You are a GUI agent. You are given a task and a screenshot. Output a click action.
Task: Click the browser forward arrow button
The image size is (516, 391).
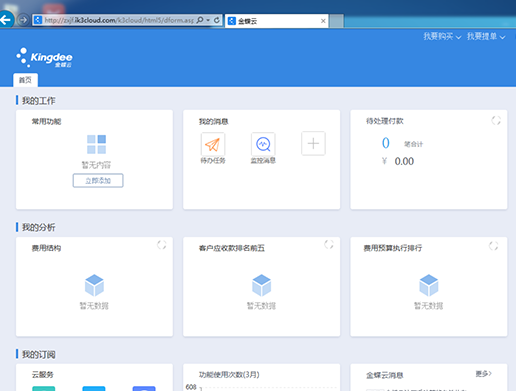[23, 20]
